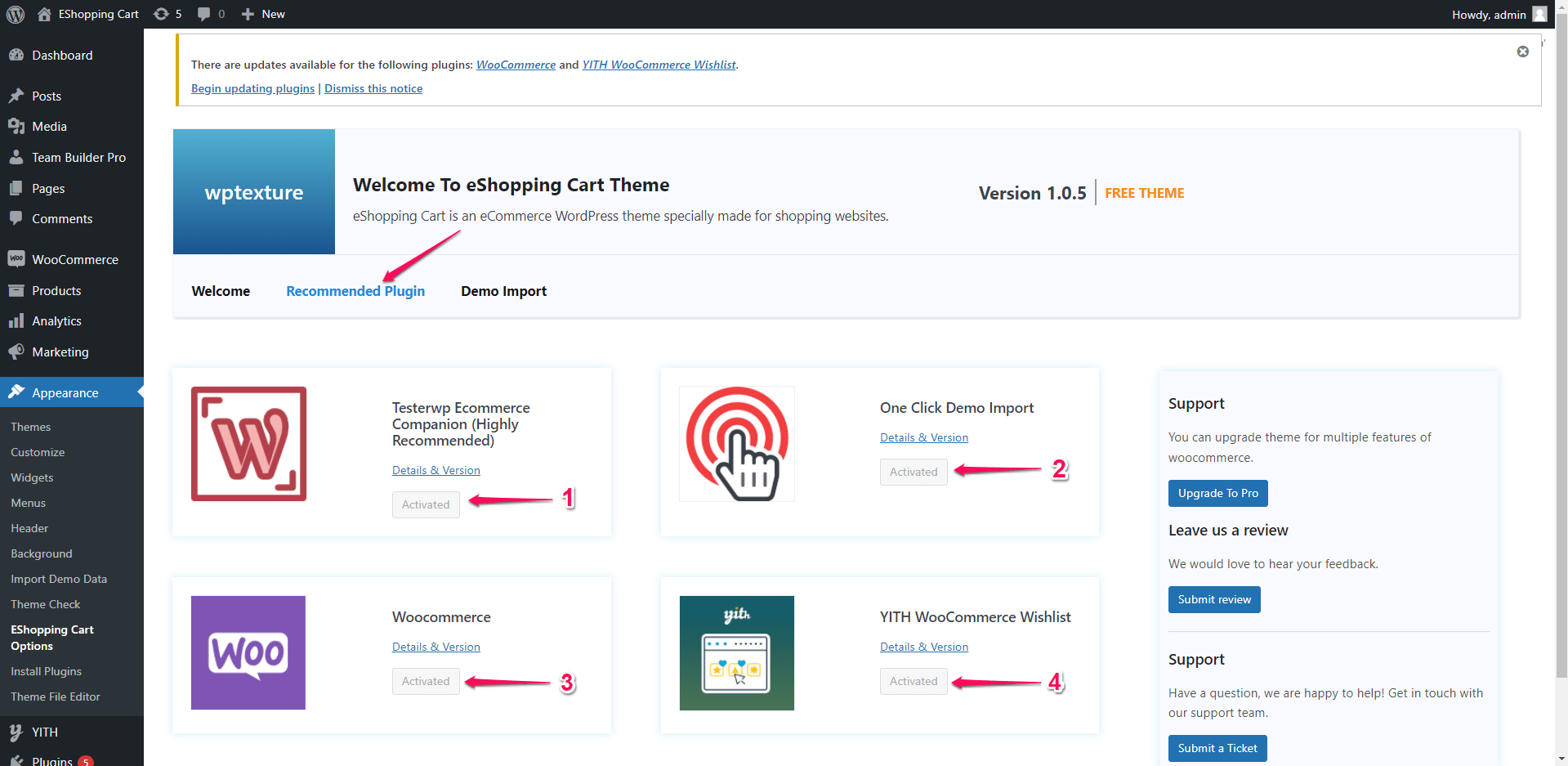The width and height of the screenshot is (1568, 766).
Task: Click Activated button under Testerwp Ecommerce Companion
Action: tap(426, 504)
